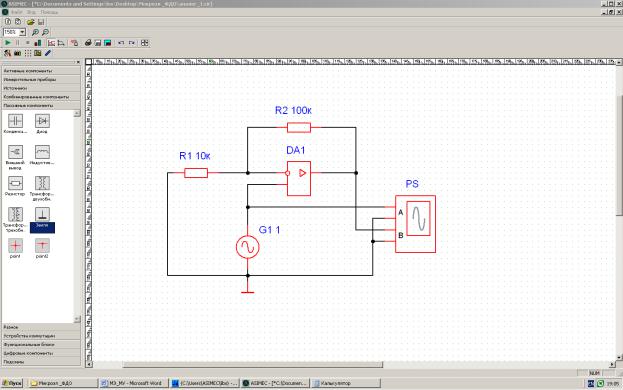This screenshot has height=390, width=623.
Task: Select the inductor component in palette
Action: [x=42, y=152]
